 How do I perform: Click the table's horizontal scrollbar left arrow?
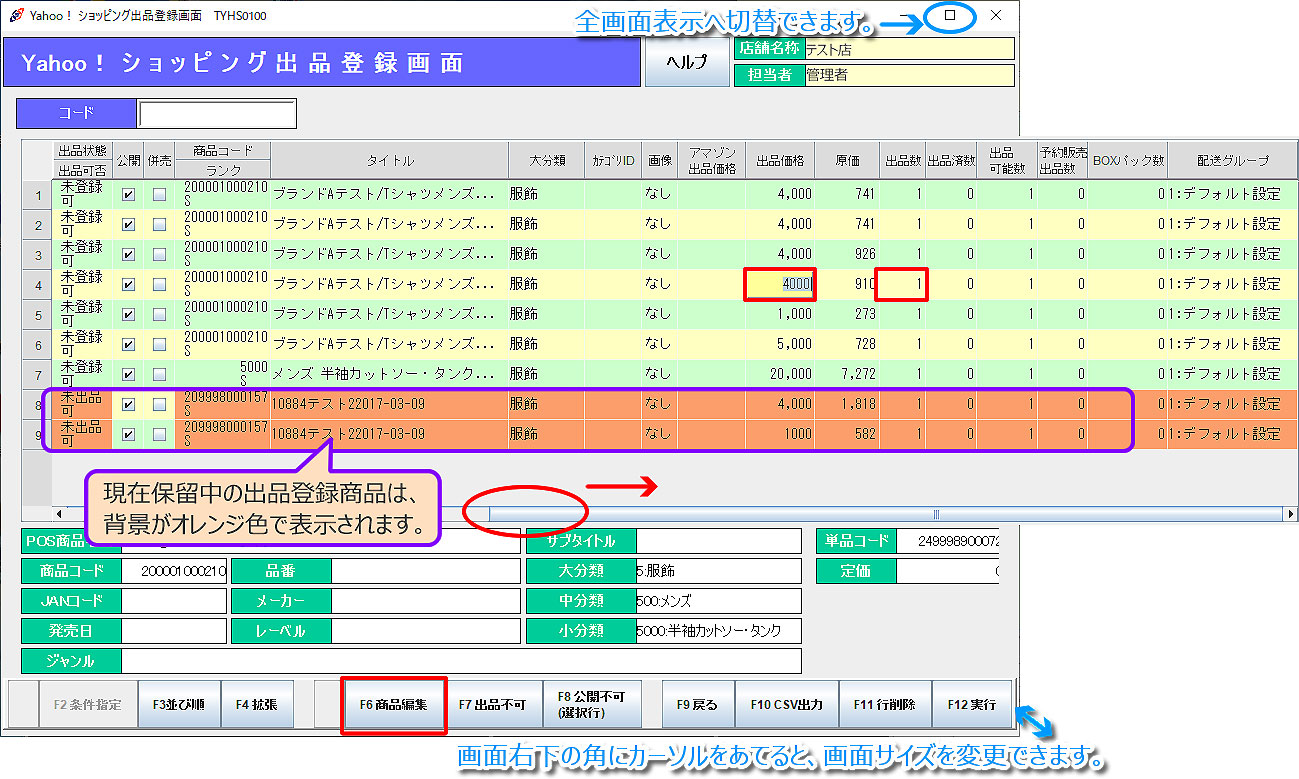tap(58, 514)
